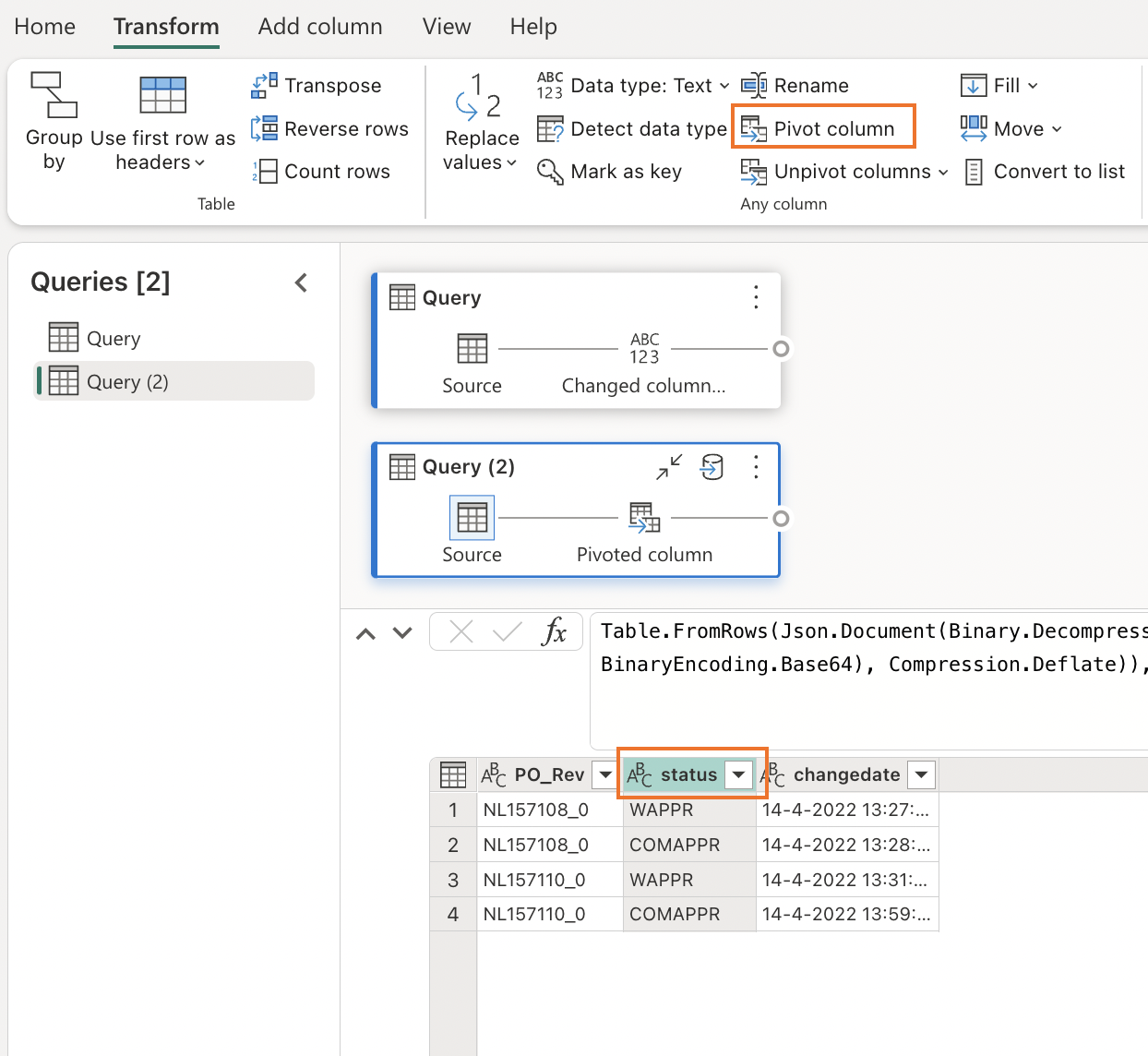Open the more options menu on Query card
This screenshot has width=1148, height=1056.
[756, 296]
